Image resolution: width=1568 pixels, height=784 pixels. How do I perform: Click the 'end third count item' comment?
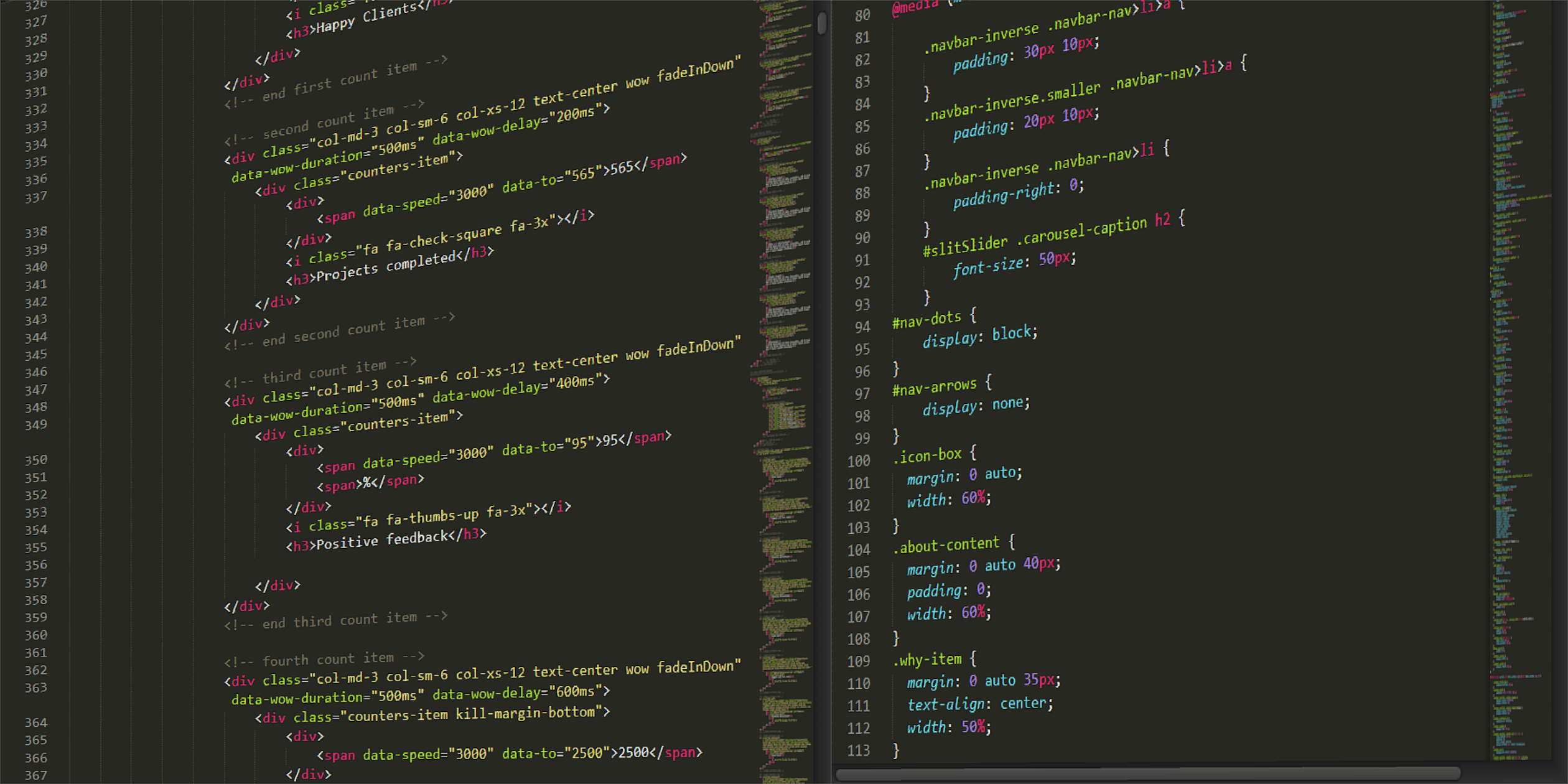[336, 621]
